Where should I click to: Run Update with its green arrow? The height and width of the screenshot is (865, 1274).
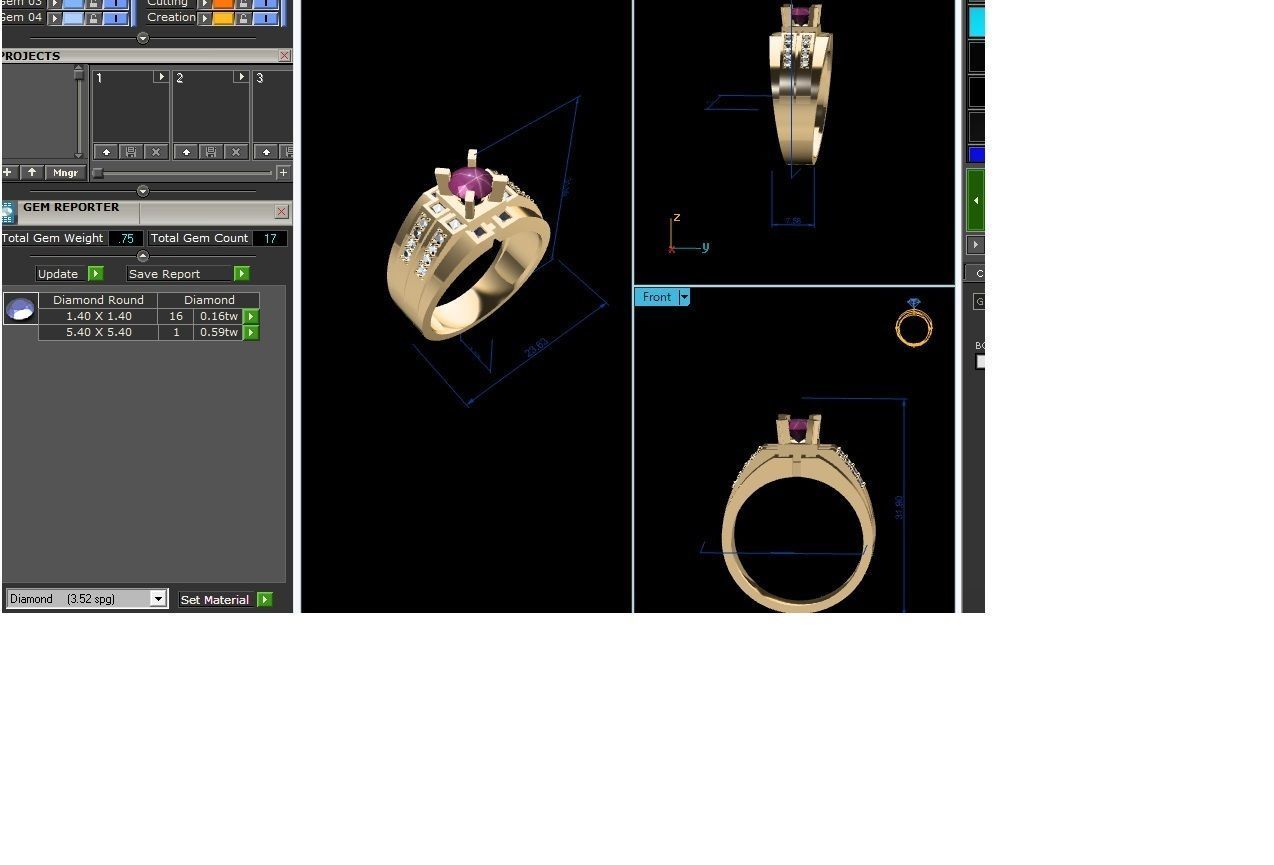[96, 274]
